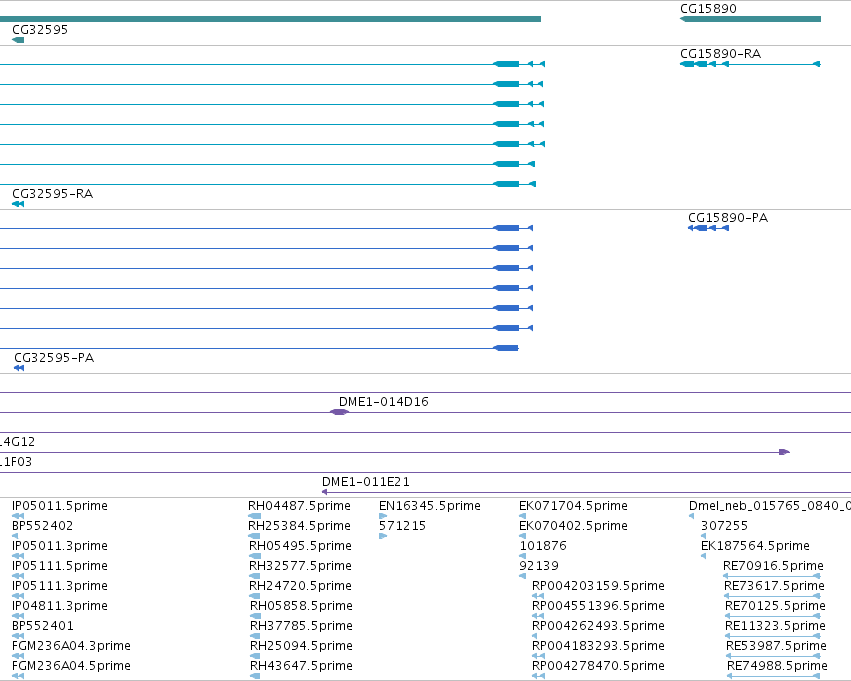The image size is (851, 681).
Task: Click the DME1-014D16 purple feature glyph
Action: tap(339, 412)
